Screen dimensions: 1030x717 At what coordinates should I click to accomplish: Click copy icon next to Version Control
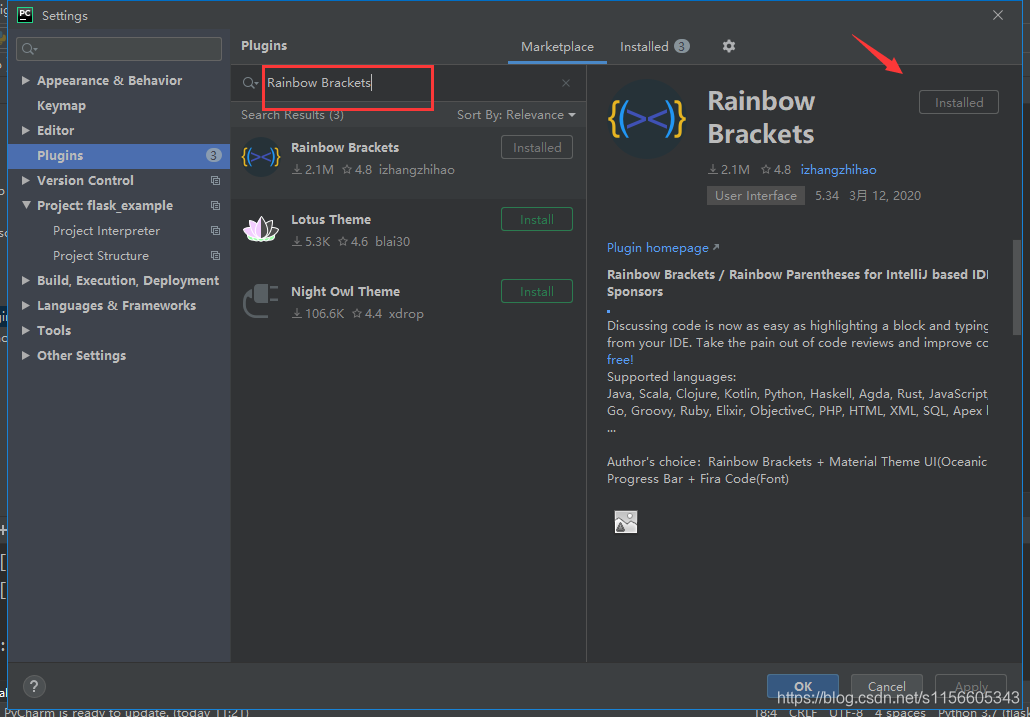(x=215, y=181)
